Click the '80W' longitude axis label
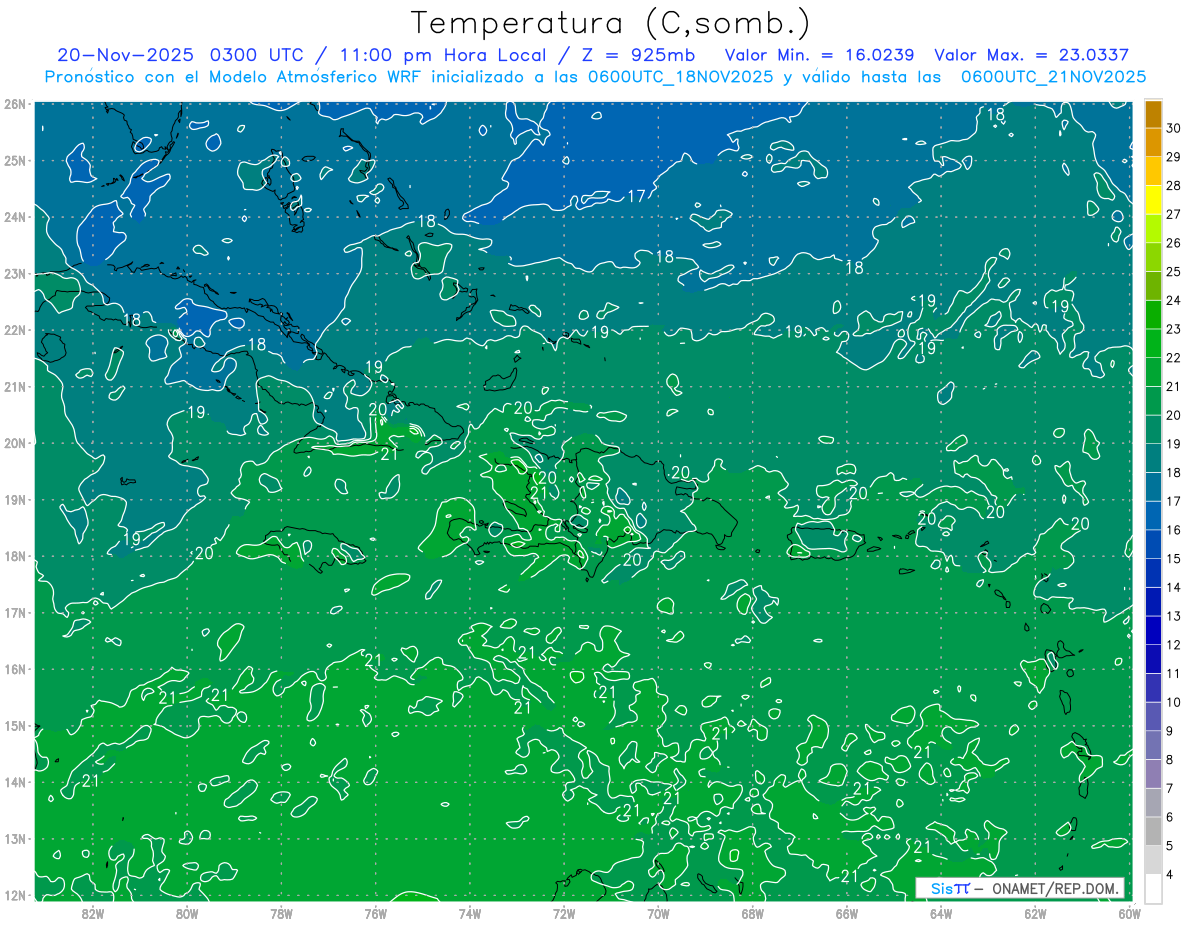 pyautogui.click(x=187, y=913)
